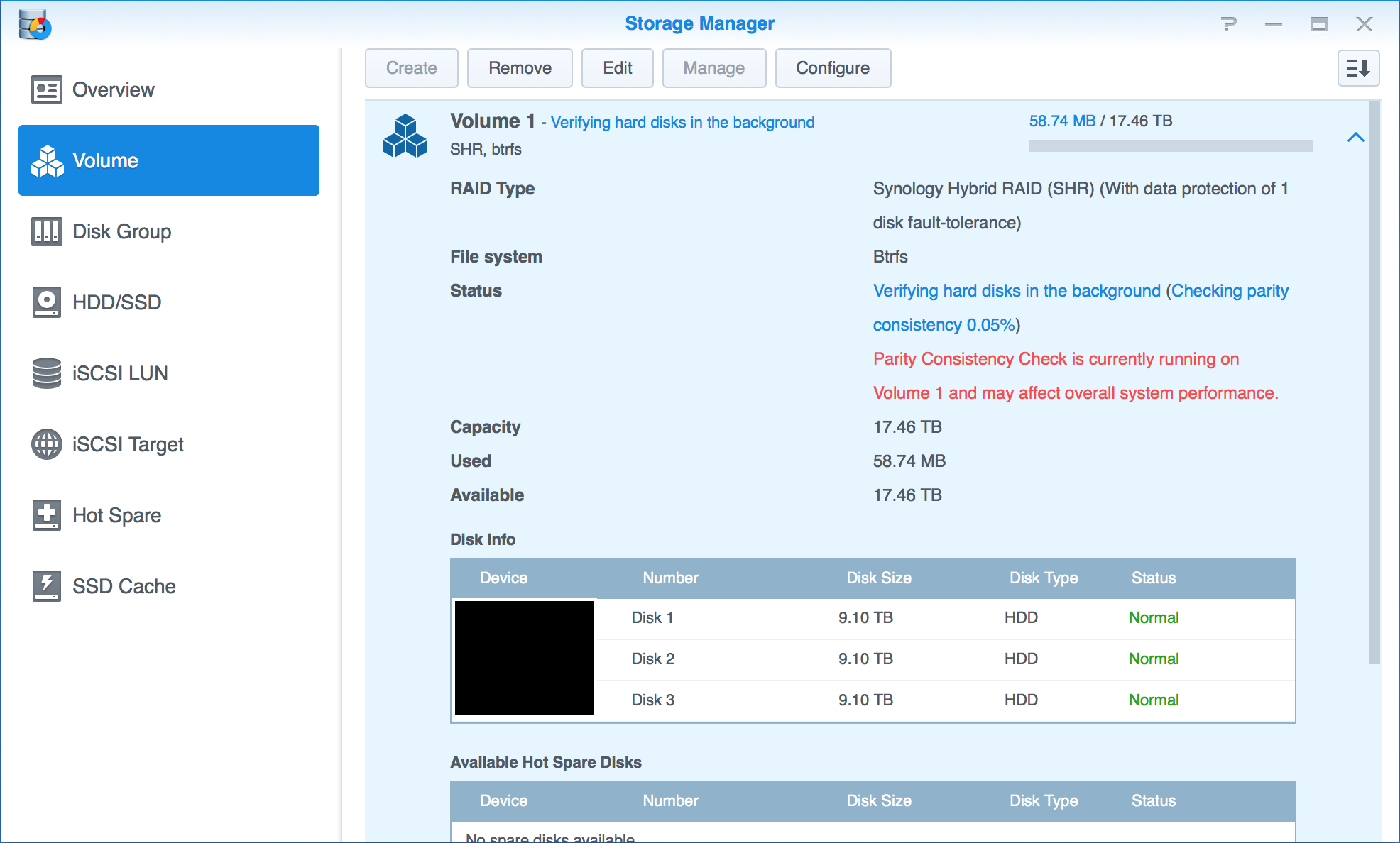Click the Capacity value 17.46 TB
This screenshot has width=1400, height=843.
click(x=907, y=427)
